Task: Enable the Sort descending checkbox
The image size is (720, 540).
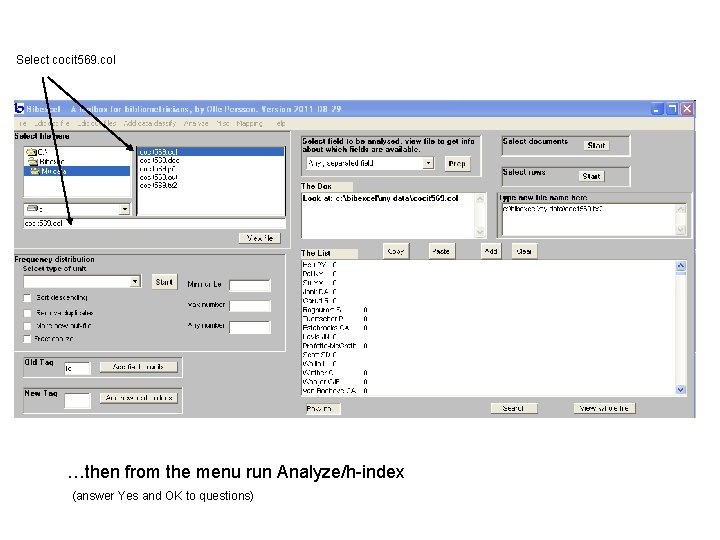Action: pyautogui.click(x=28, y=298)
